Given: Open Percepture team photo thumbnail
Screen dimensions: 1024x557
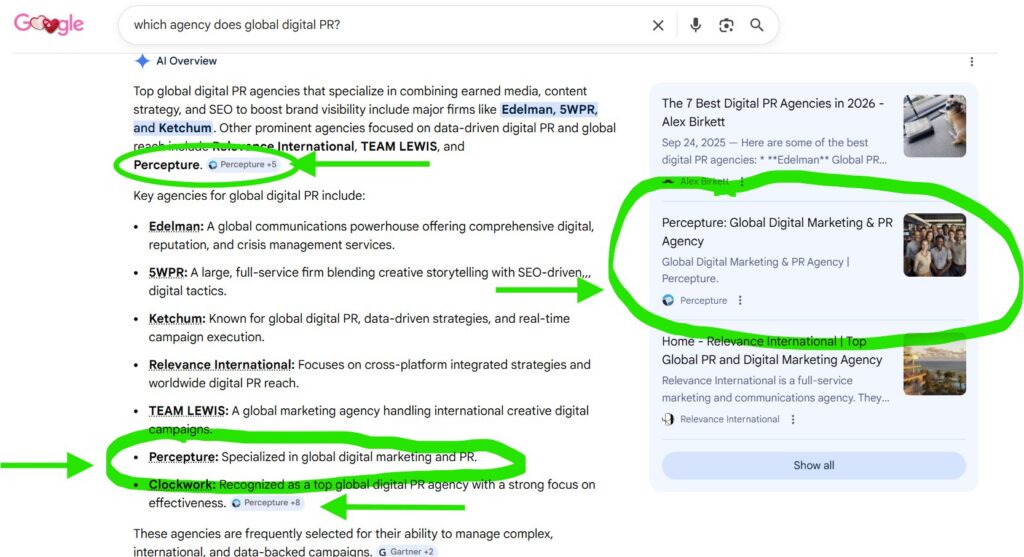Looking at the screenshot, I should pyautogui.click(x=935, y=245).
